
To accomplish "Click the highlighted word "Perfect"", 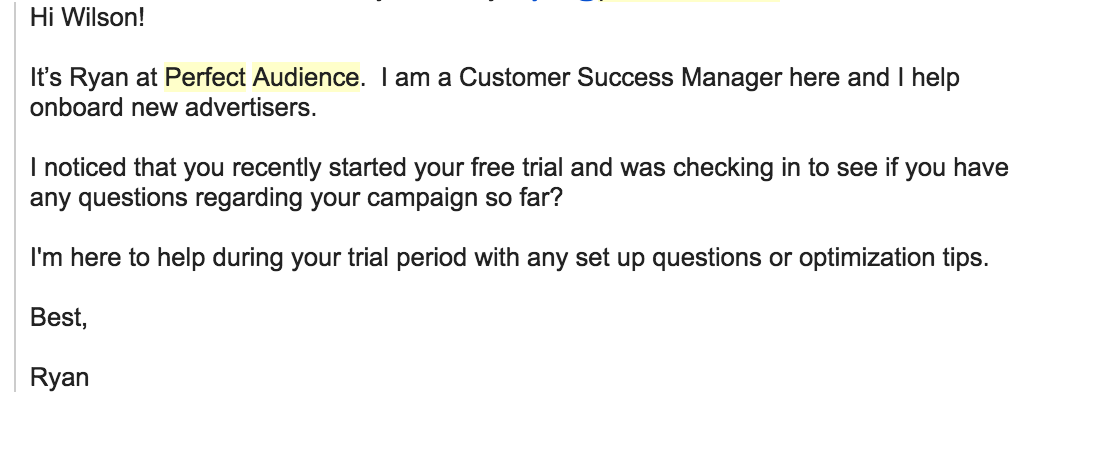I will pos(205,77).
